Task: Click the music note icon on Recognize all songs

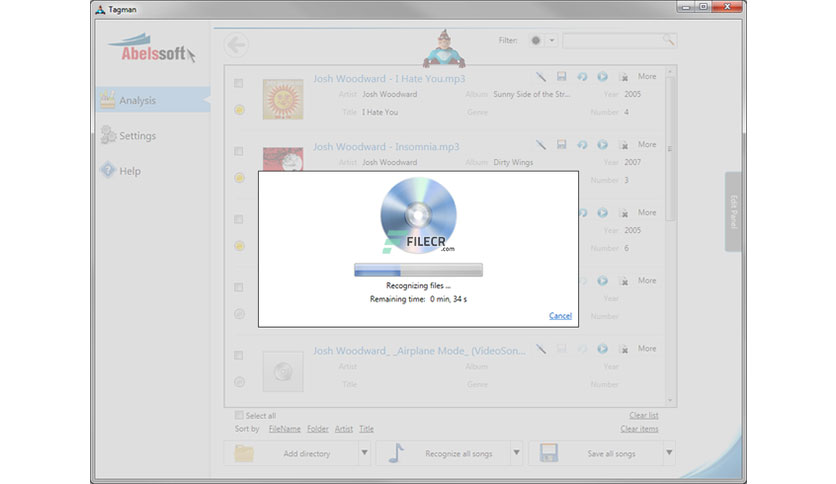Action: (396, 453)
